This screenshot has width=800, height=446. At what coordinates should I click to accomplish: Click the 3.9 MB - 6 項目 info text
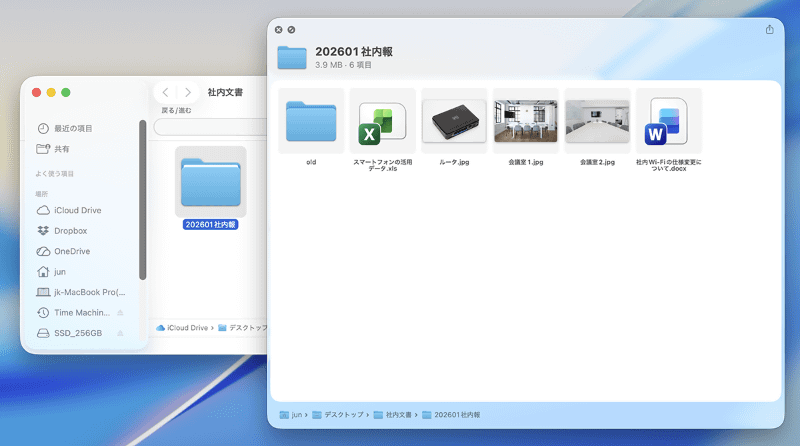pos(343,65)
